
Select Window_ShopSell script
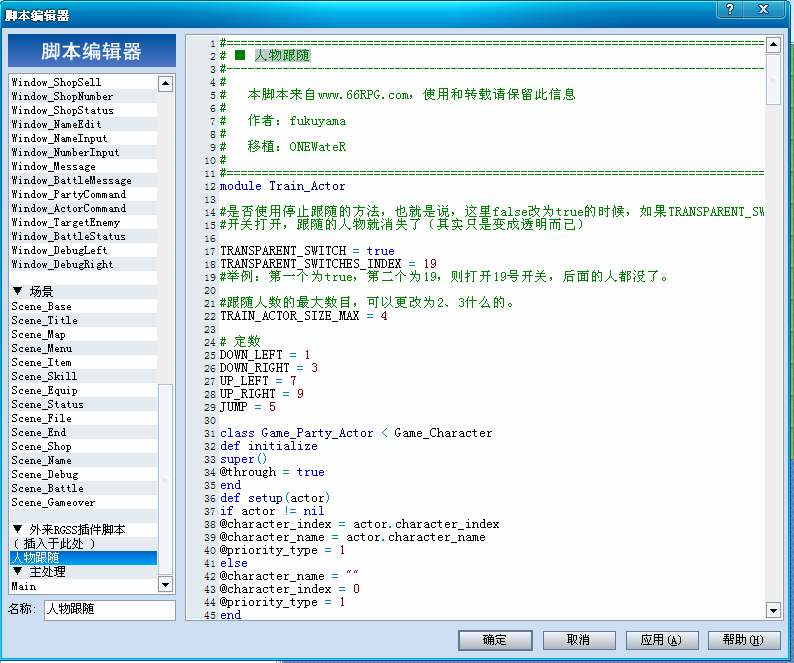[84, 82]
